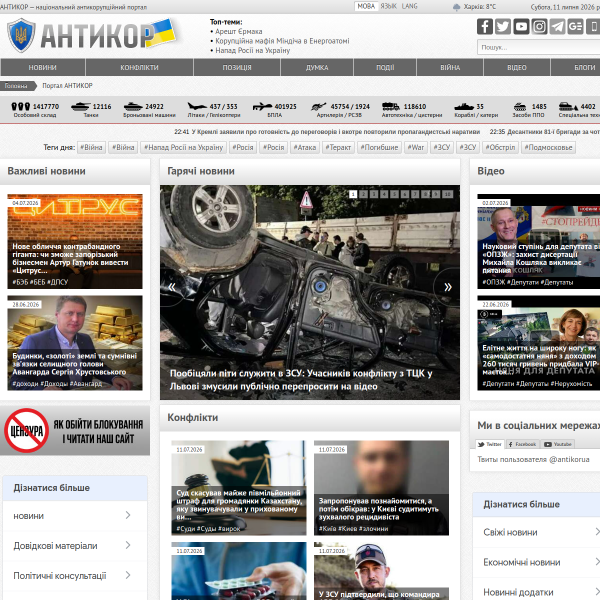Click the armored vehicles icon 24922
600x600 pixels.
133,106
